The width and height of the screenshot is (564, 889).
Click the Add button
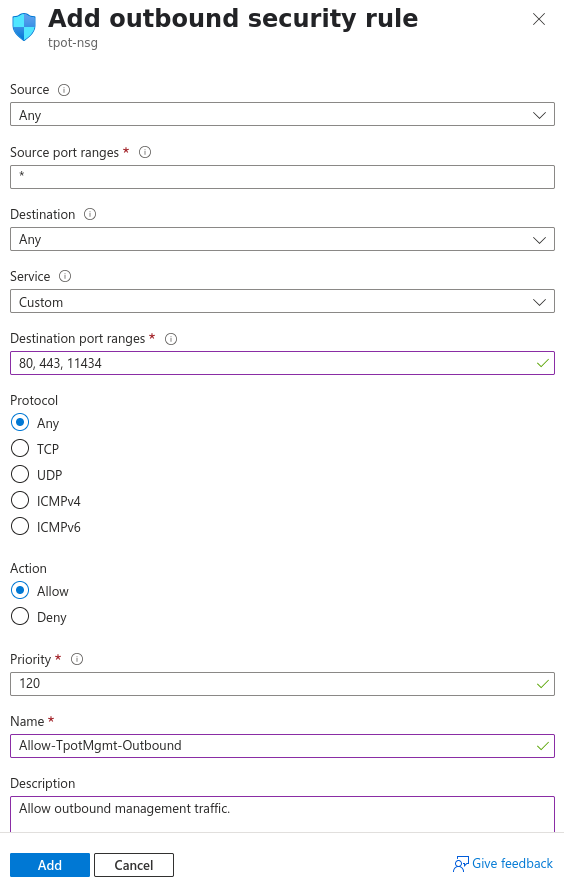coord(50,865)
